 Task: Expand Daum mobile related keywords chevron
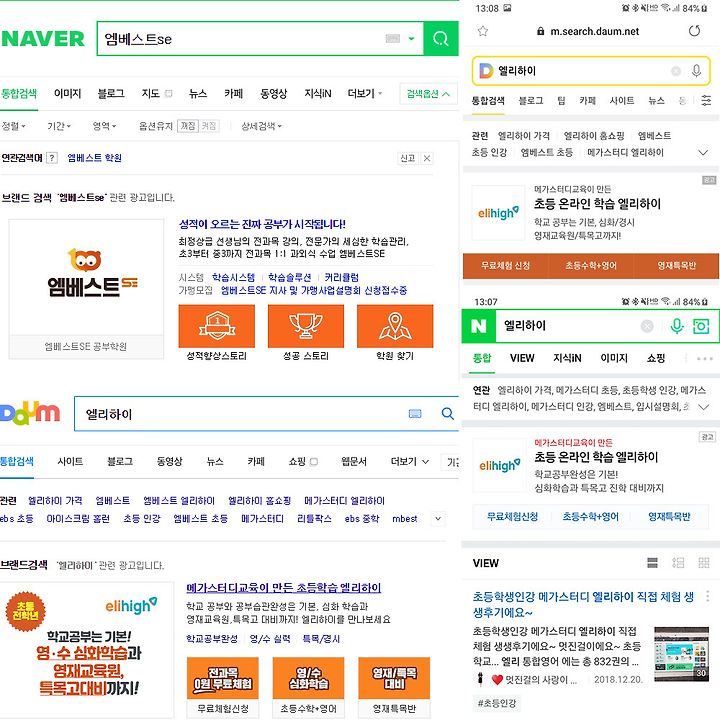coord(703,152)
